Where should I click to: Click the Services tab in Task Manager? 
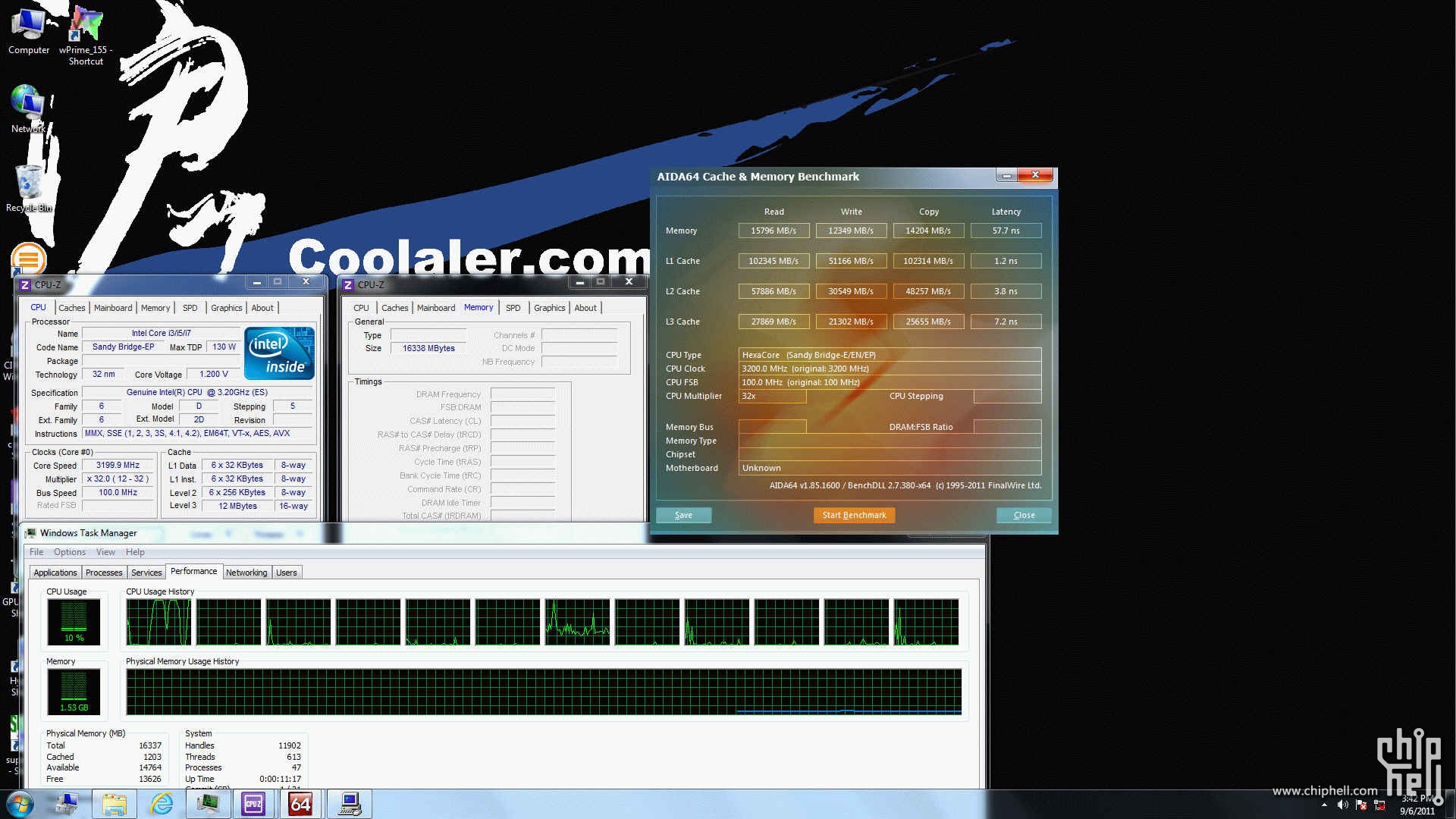tap(145, 572)
